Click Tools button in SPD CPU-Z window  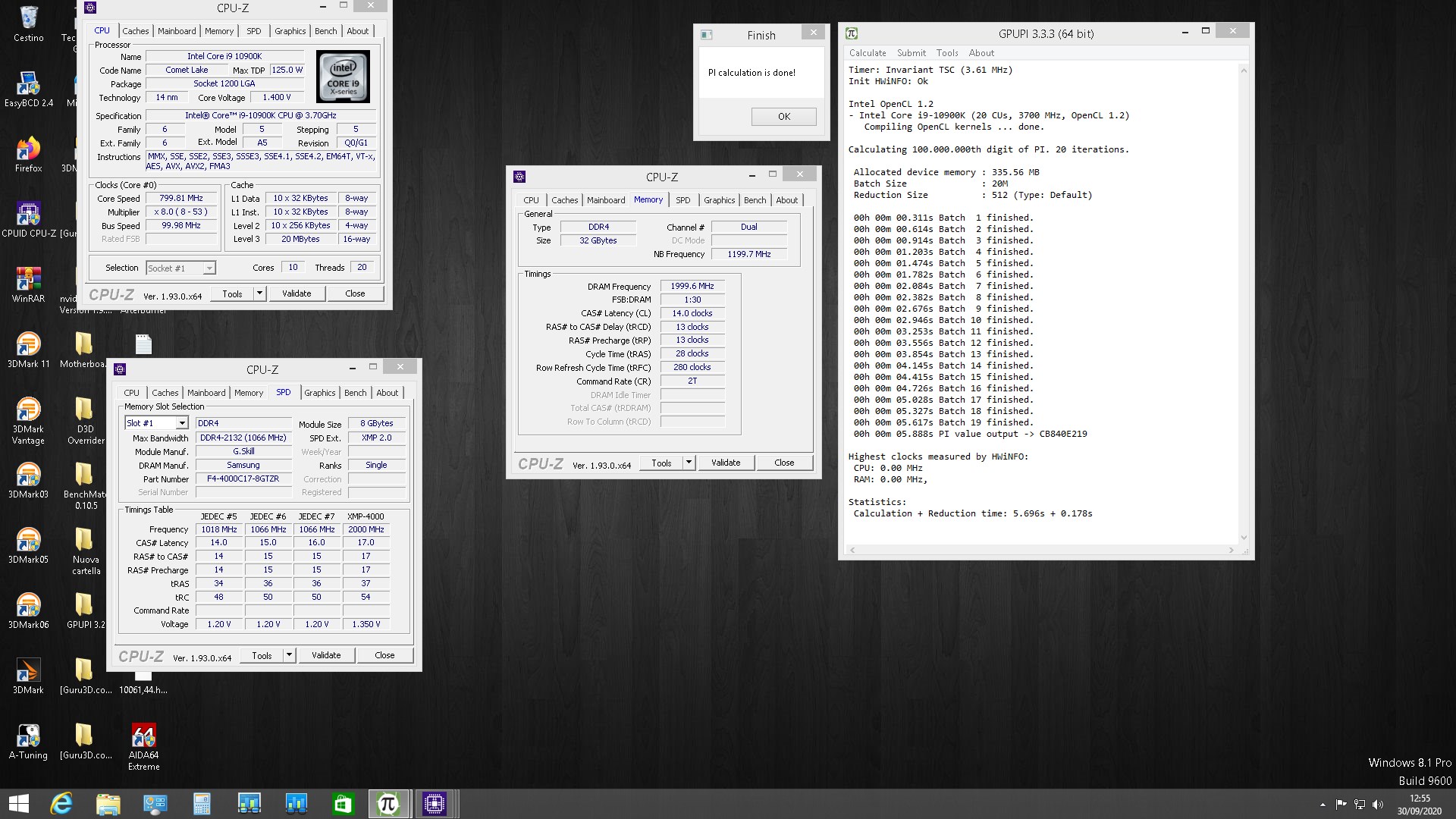tap(262, 655)
